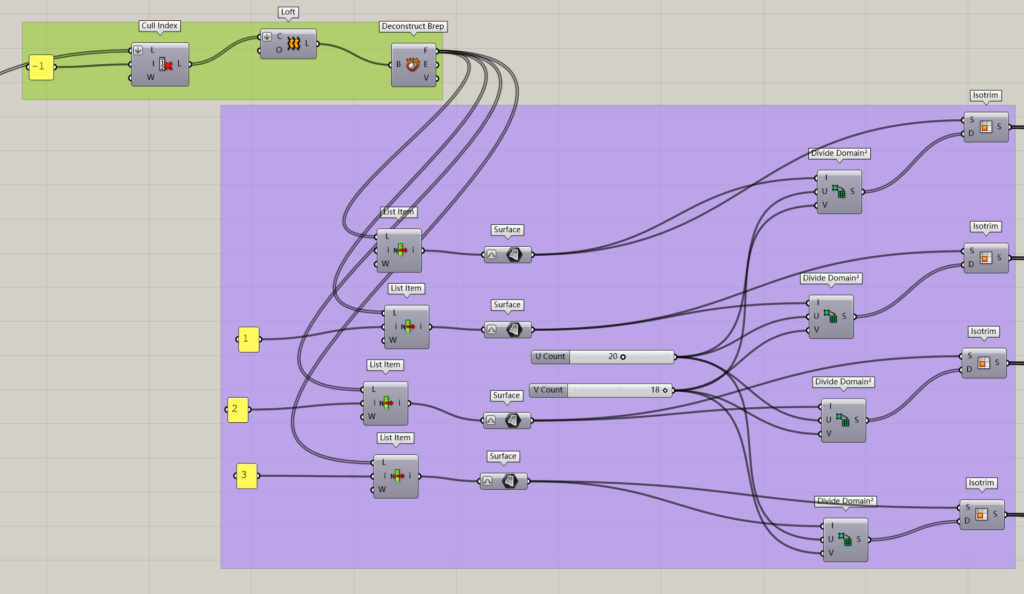The height and width of the screenshot is (594, 1024).
Task: Select the yellow panel containing 1
Action: pyautogui.click(x=246, y=339)
